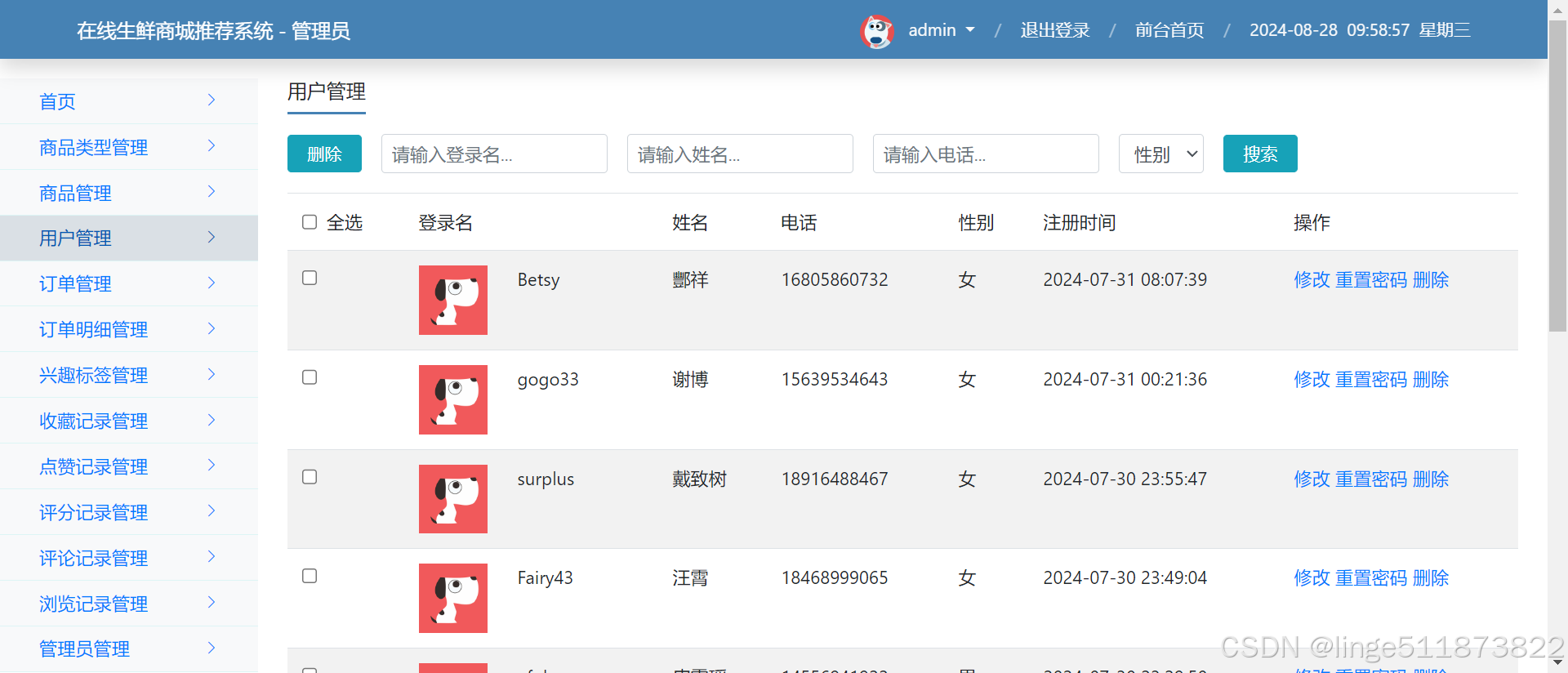
Task: Expand chevron next to 兴趣标签管理
Action: pyautogui.click(x=212, y=374)
